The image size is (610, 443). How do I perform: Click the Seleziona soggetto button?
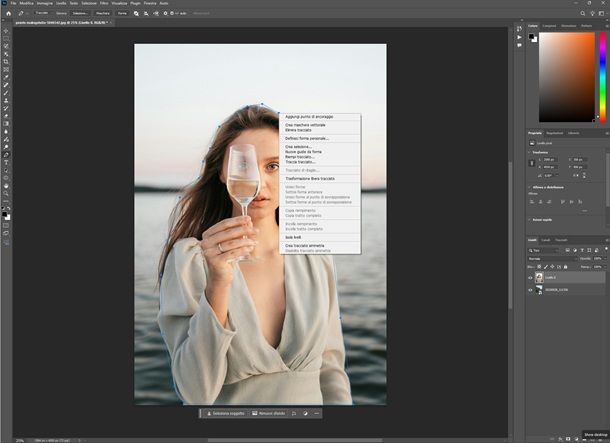pos(226,413)
